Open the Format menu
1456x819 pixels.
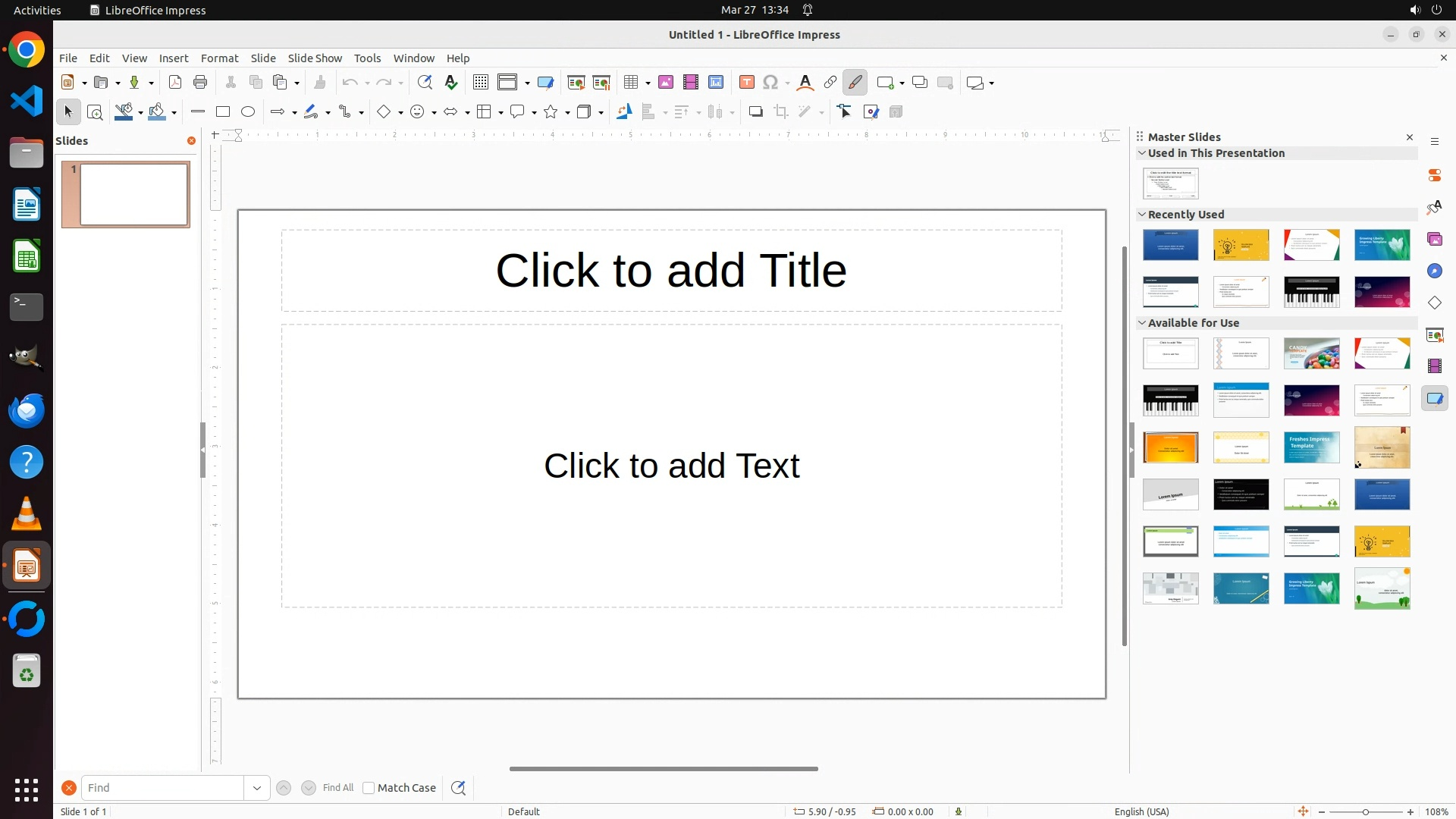tap(219, 58)
